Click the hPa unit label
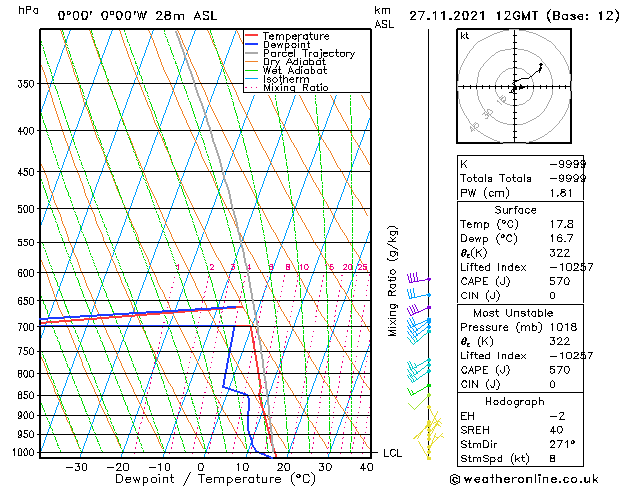Viewport: 629px width, 486px height. pos(28,10)
